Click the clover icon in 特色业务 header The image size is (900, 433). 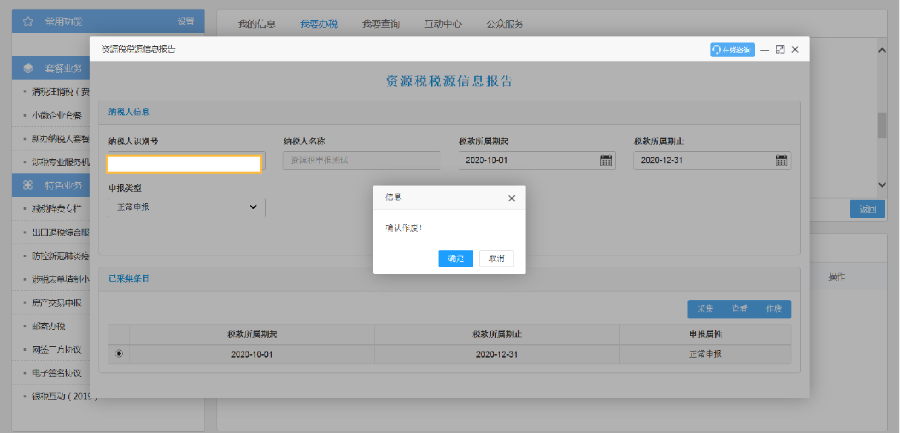[28, 185]
